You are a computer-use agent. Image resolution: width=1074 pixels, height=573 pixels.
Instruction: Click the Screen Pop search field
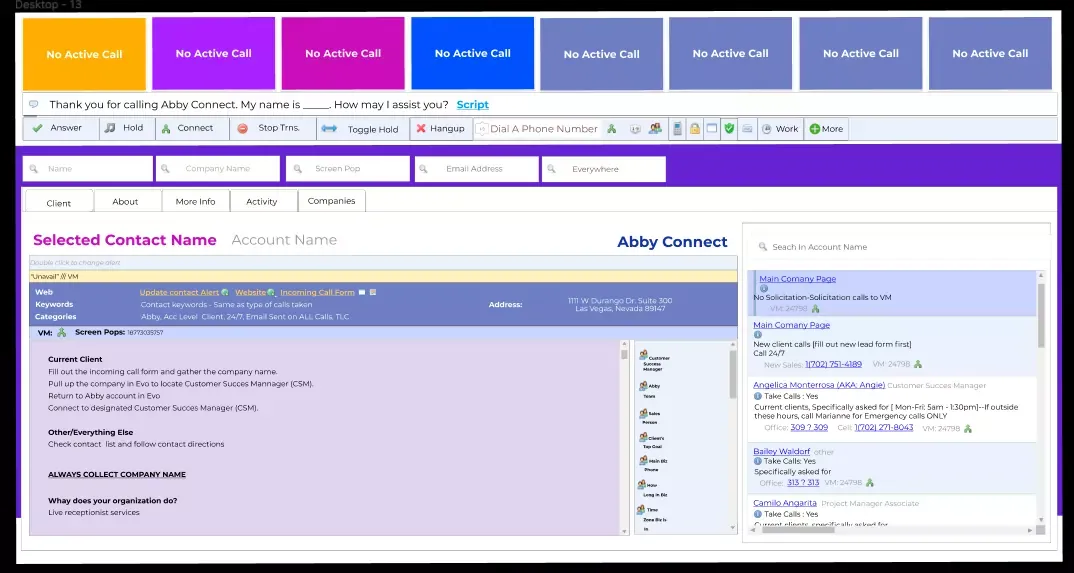click(348, 169)
